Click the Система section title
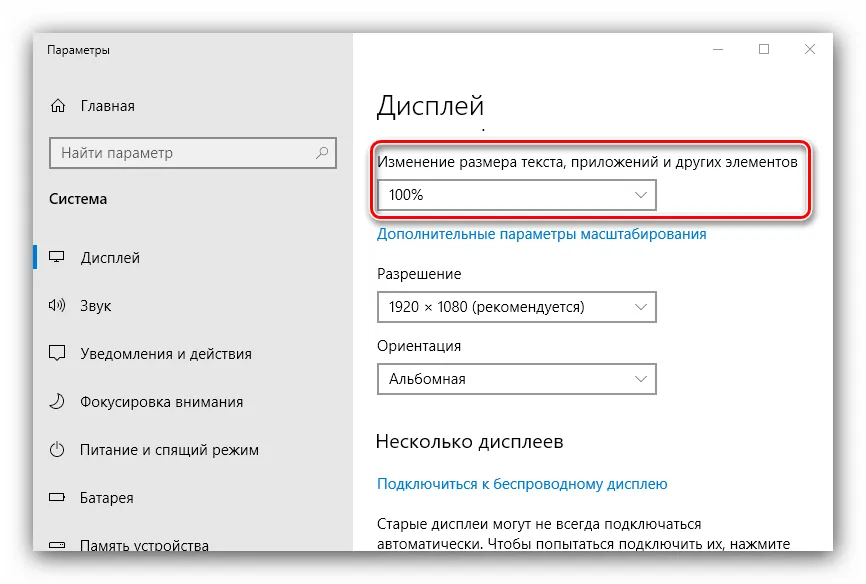Viewport: 866px width, 584px height. (78, 199)
